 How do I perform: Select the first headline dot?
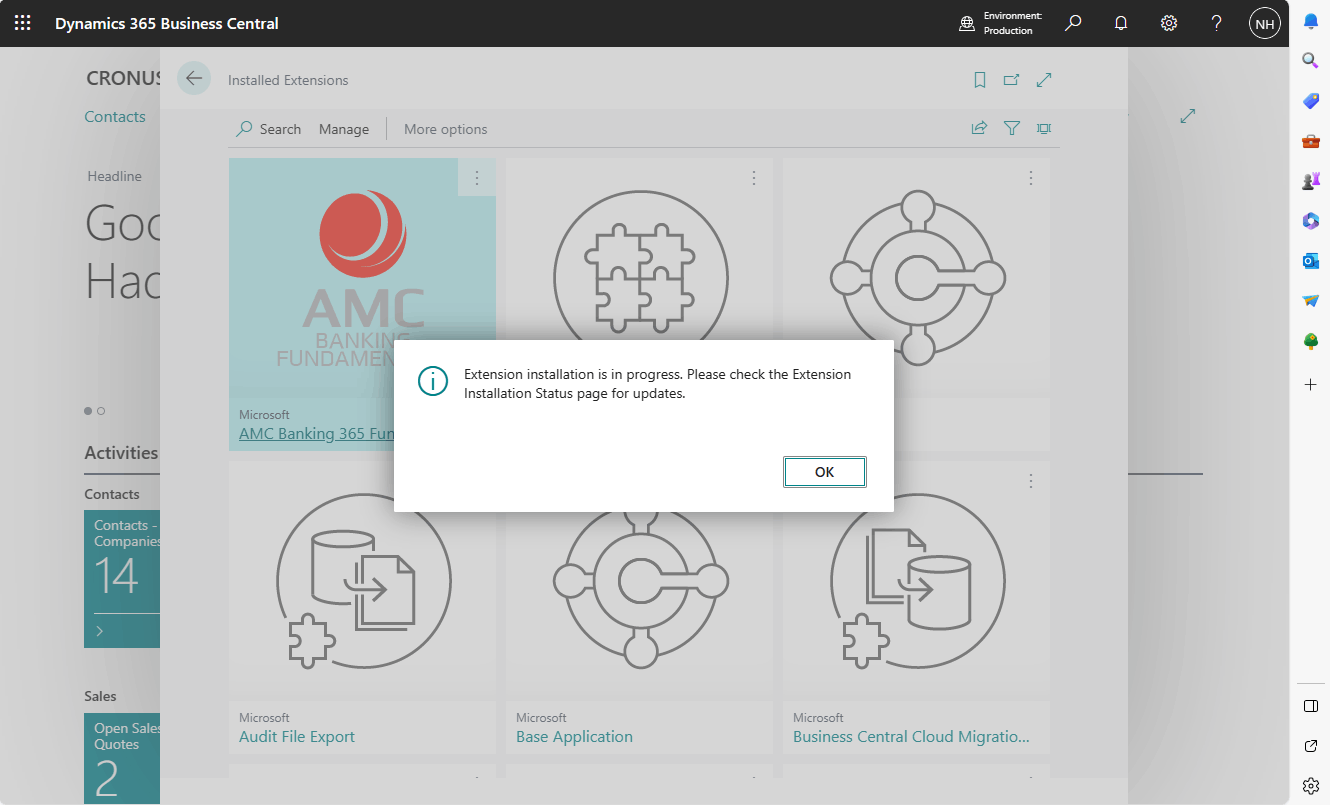pyautogui.click(x=88, y=411)
